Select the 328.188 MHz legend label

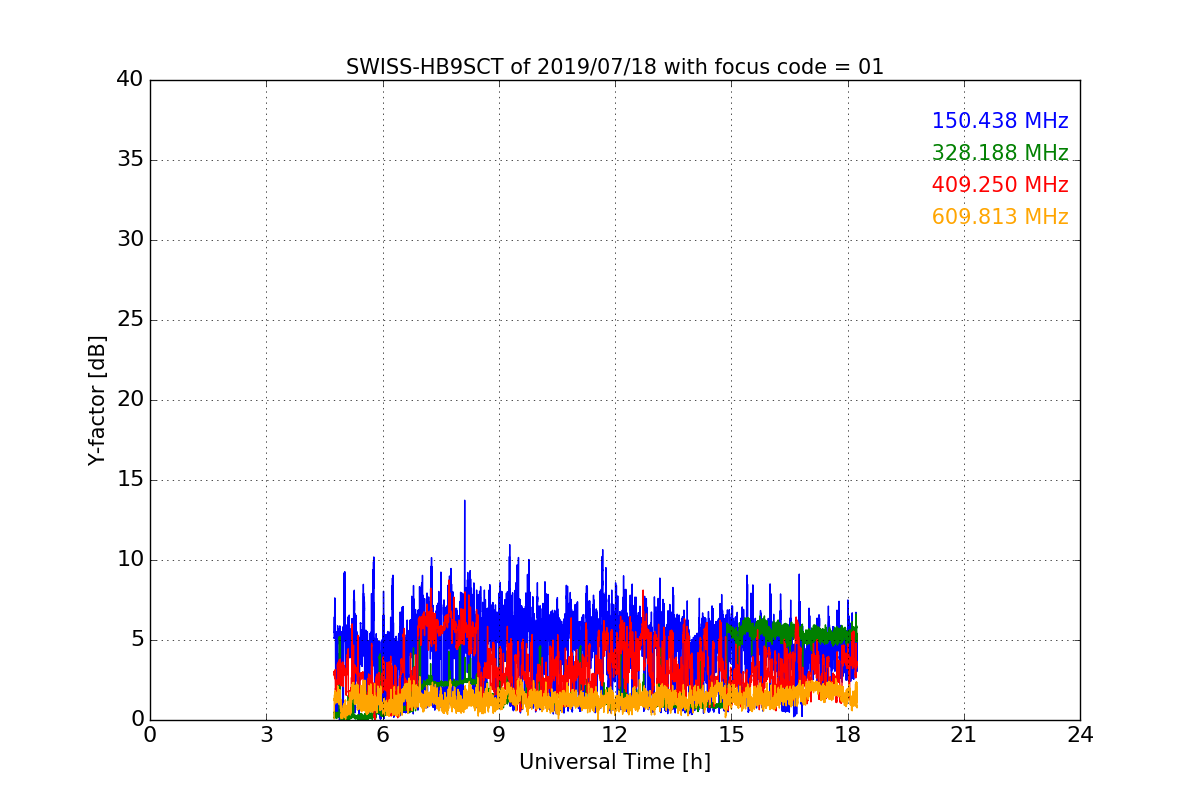point(1000,153)
